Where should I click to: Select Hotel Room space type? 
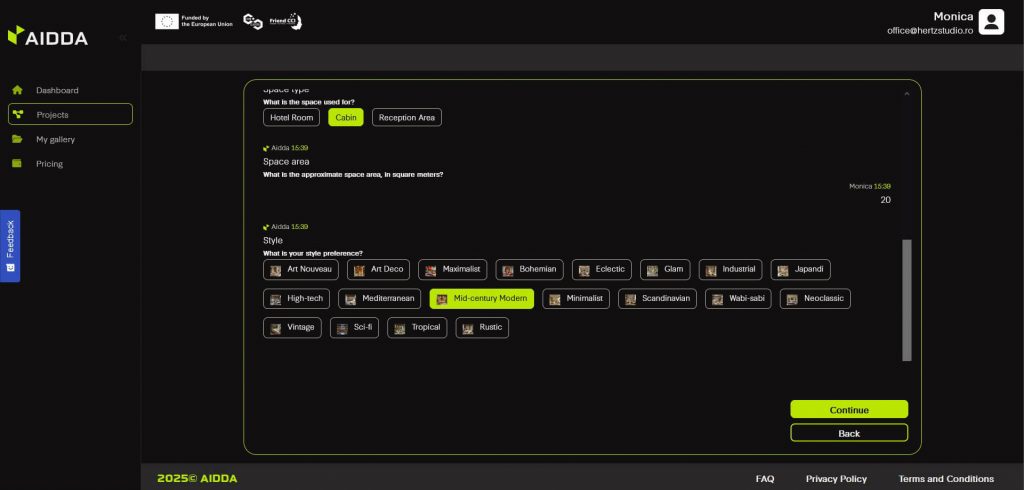(x=292, y=117)
